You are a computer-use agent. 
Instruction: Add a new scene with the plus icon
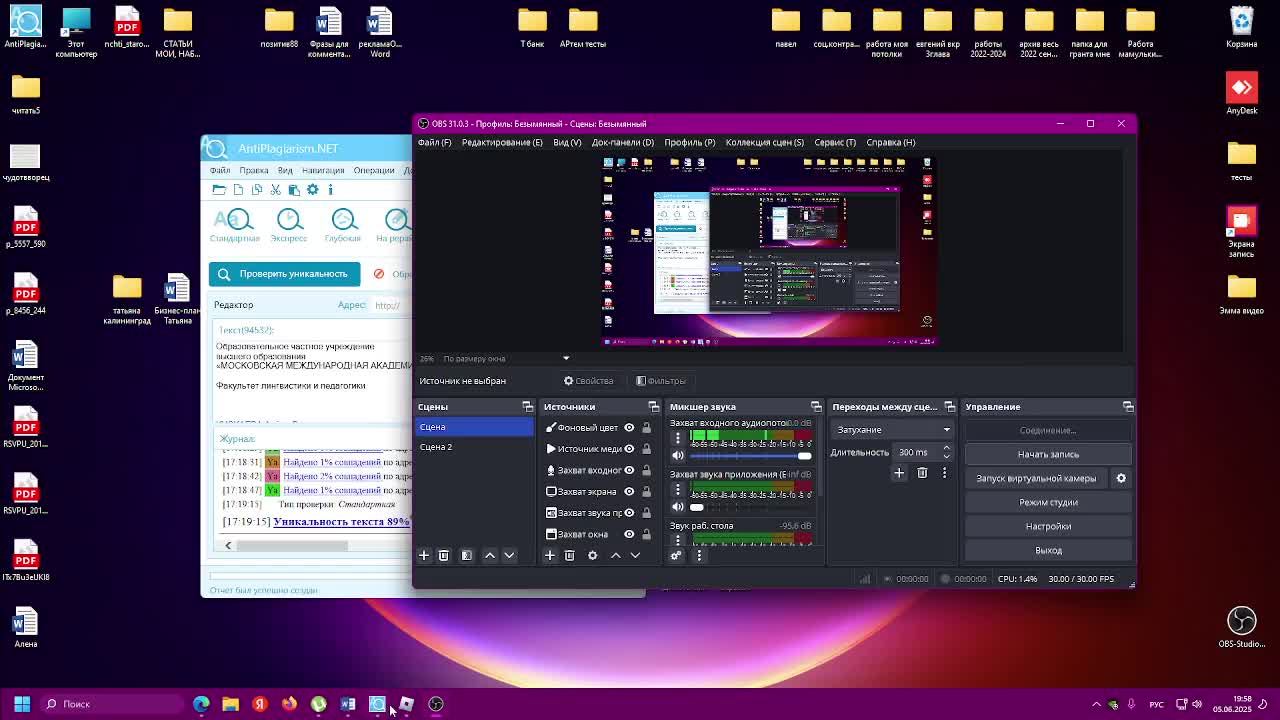tap(424, 555)
